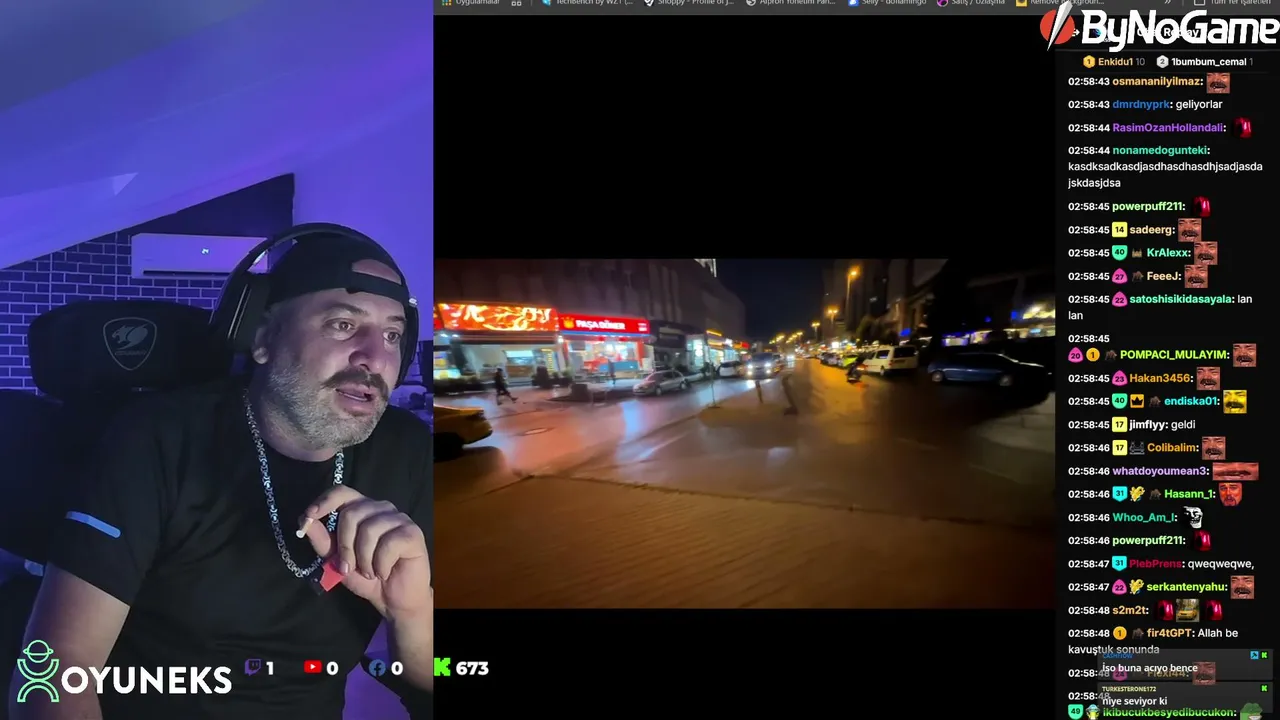Click the face emote after FeeeJ
The image size is (1280, 720).
[1196, 276]
